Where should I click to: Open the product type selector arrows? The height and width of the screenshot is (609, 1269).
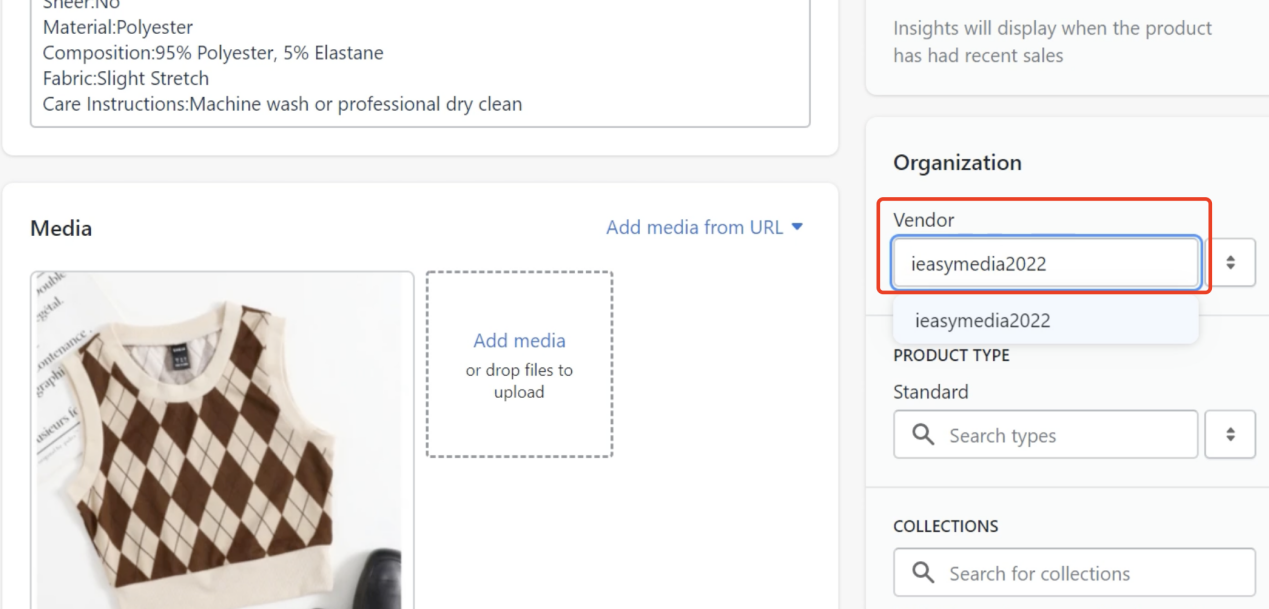click(x=1230, y=435)
